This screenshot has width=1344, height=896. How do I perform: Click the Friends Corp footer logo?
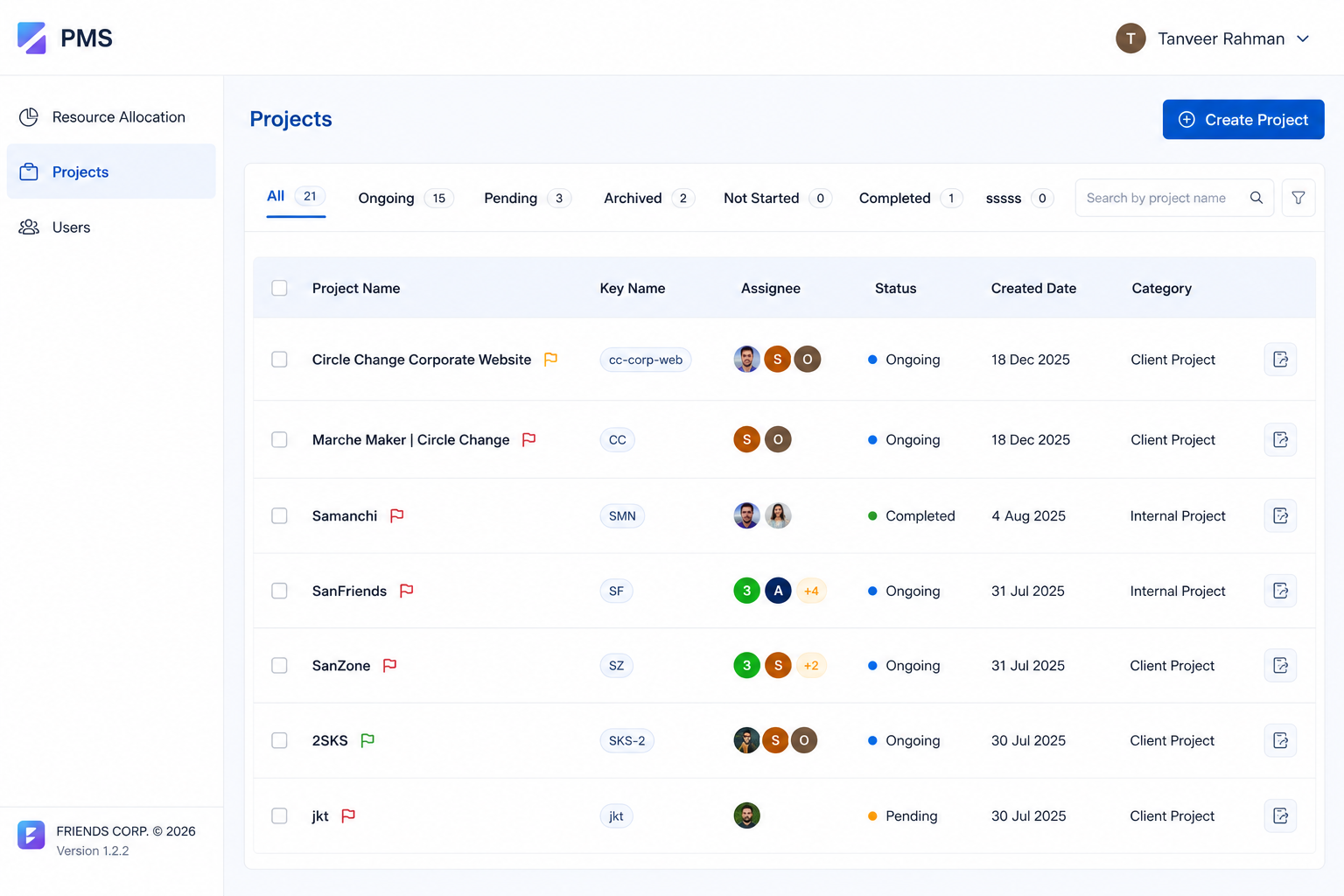(x=31, y=835)
